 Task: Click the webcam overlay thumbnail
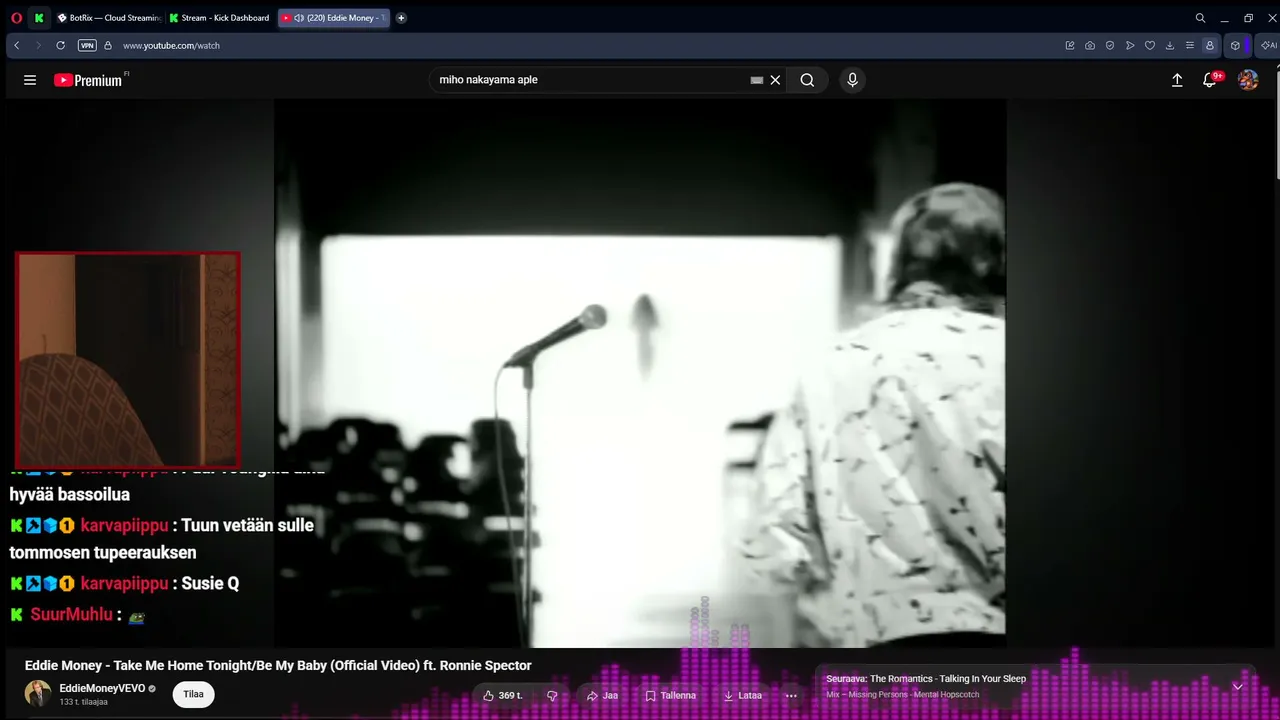pos(127,360)
